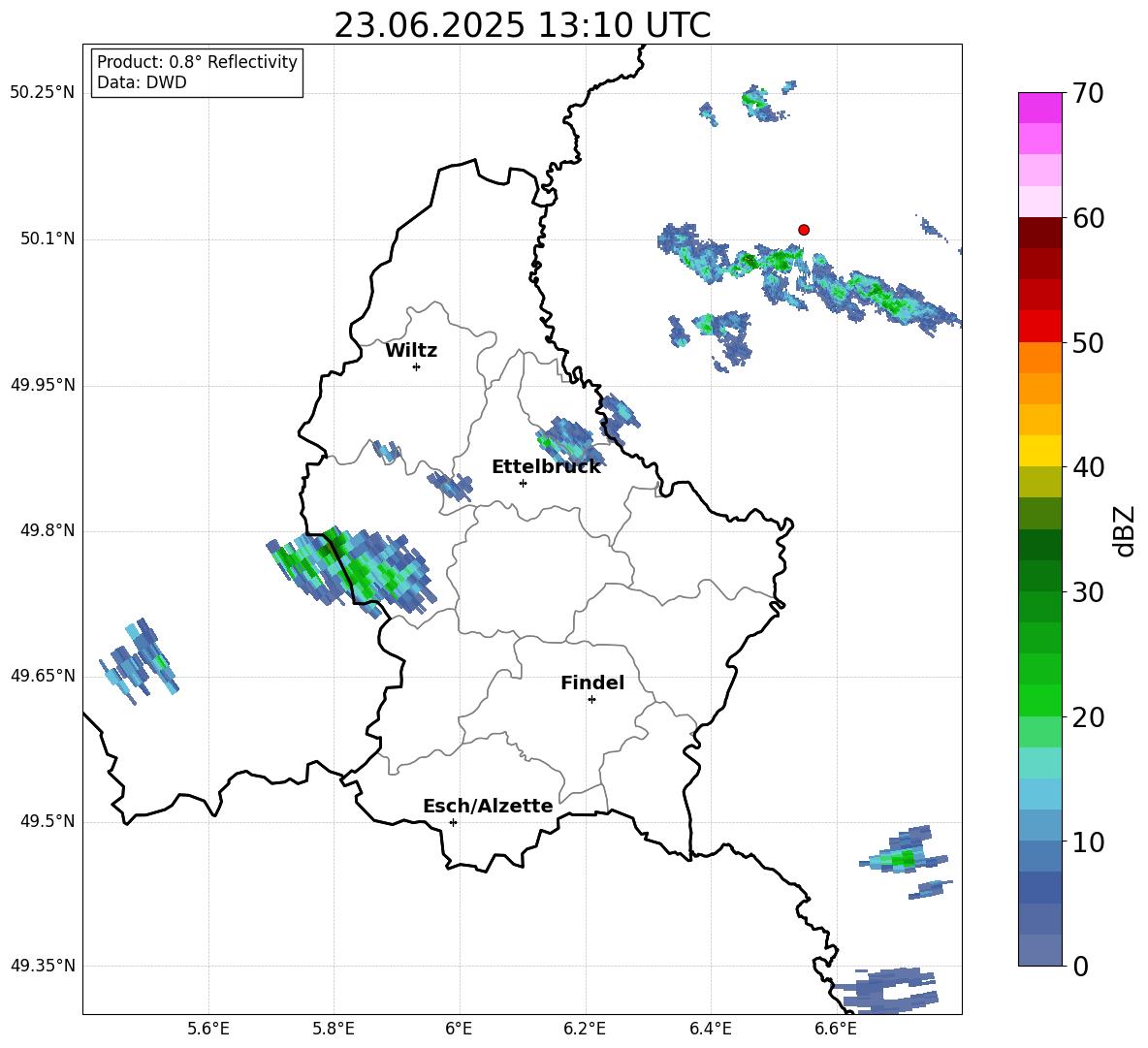Click the latitude label 49.95°N
The height and width of the screenshot is (1048, 1148).
tap(43, 385)
